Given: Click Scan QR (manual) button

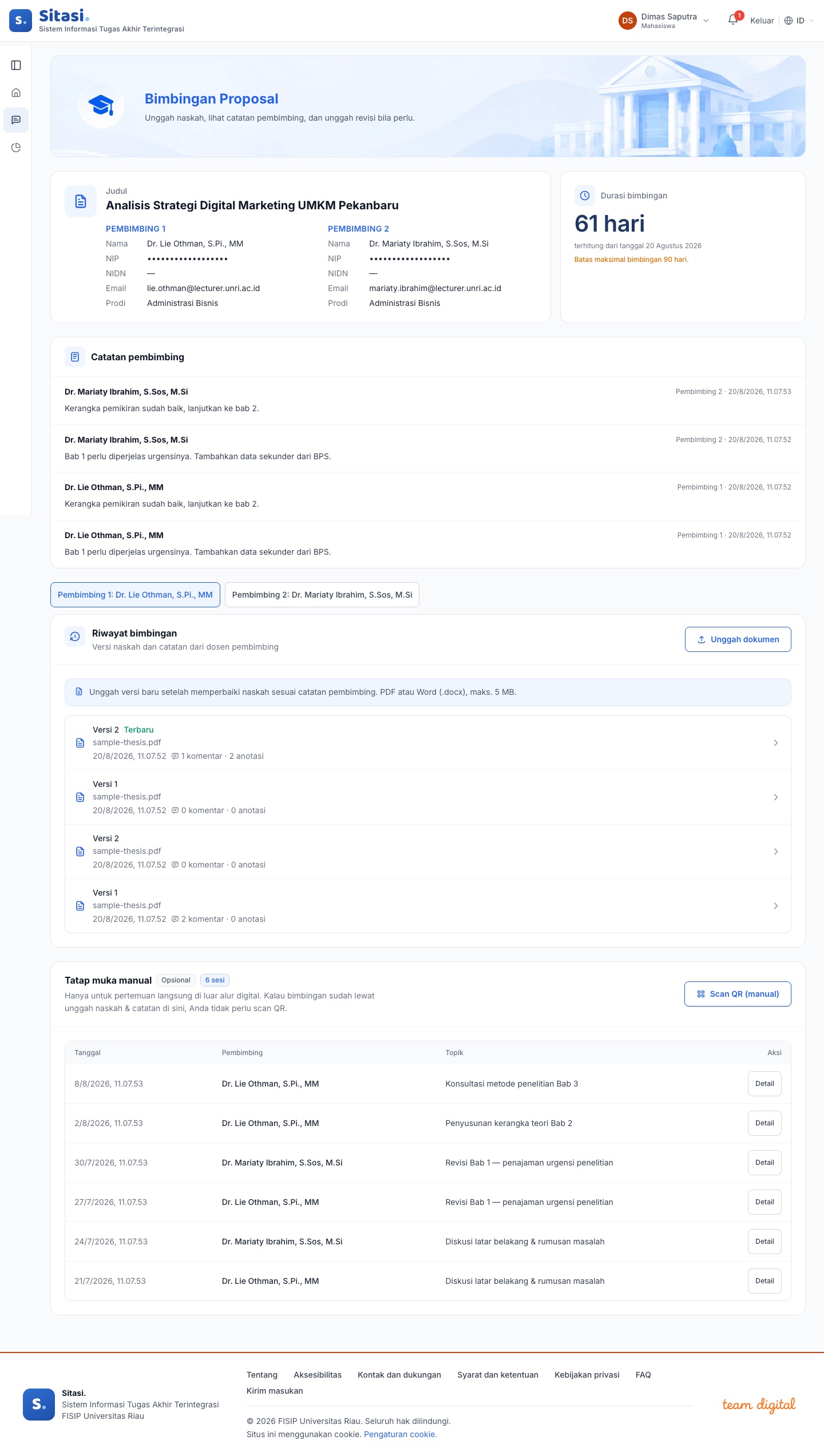Looking at the screenshot, I should click(738, 994).
